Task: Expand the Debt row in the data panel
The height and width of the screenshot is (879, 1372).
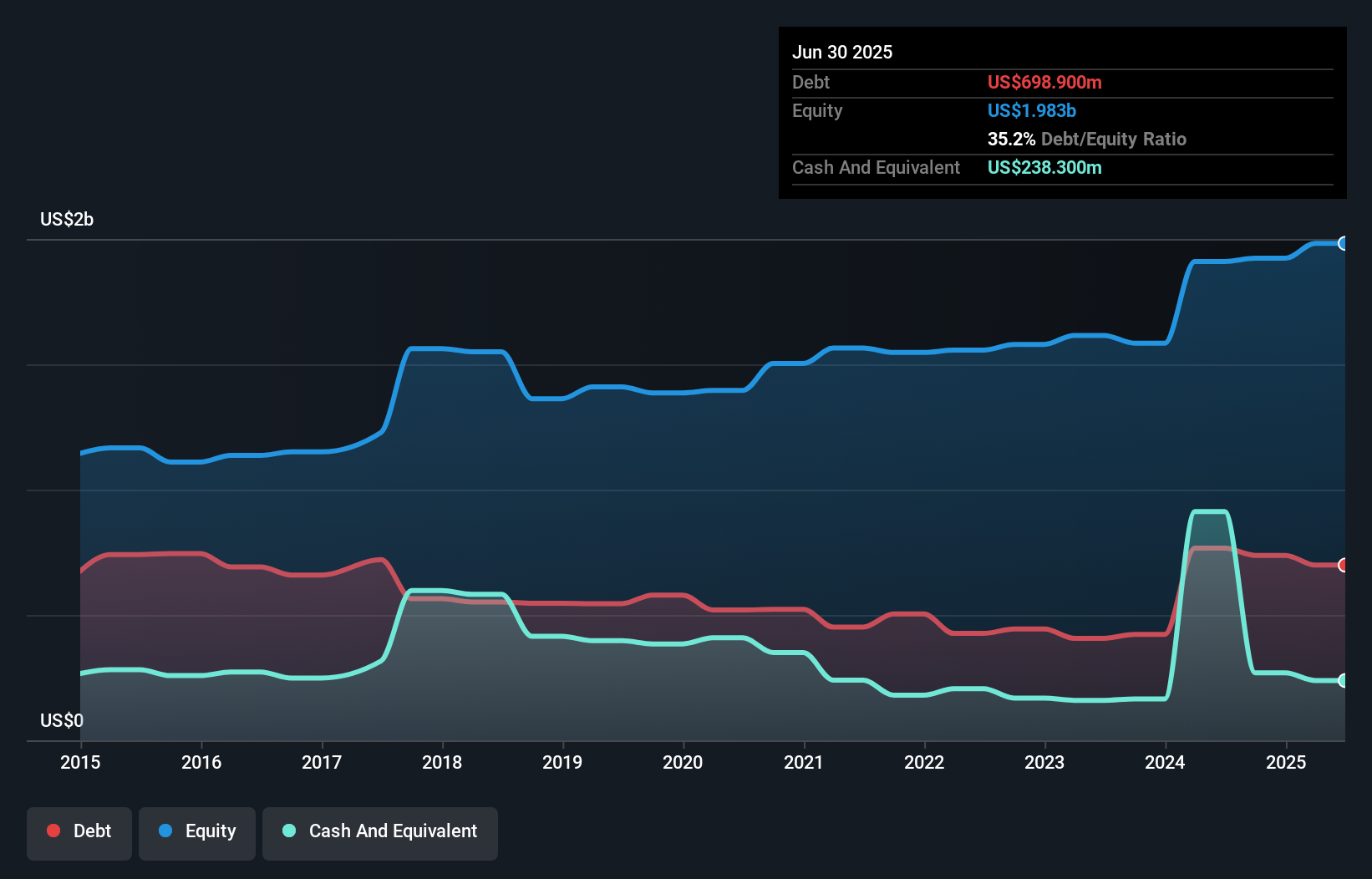Action: (810, 83)
